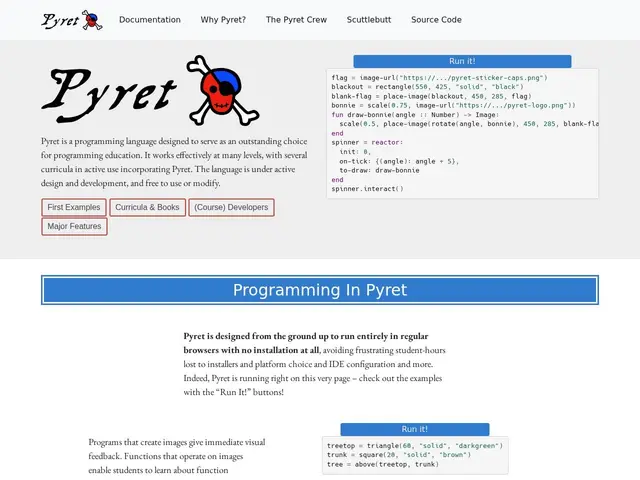Click inside the treetop code editor
The image size is (640, 480).
(415, 455)
